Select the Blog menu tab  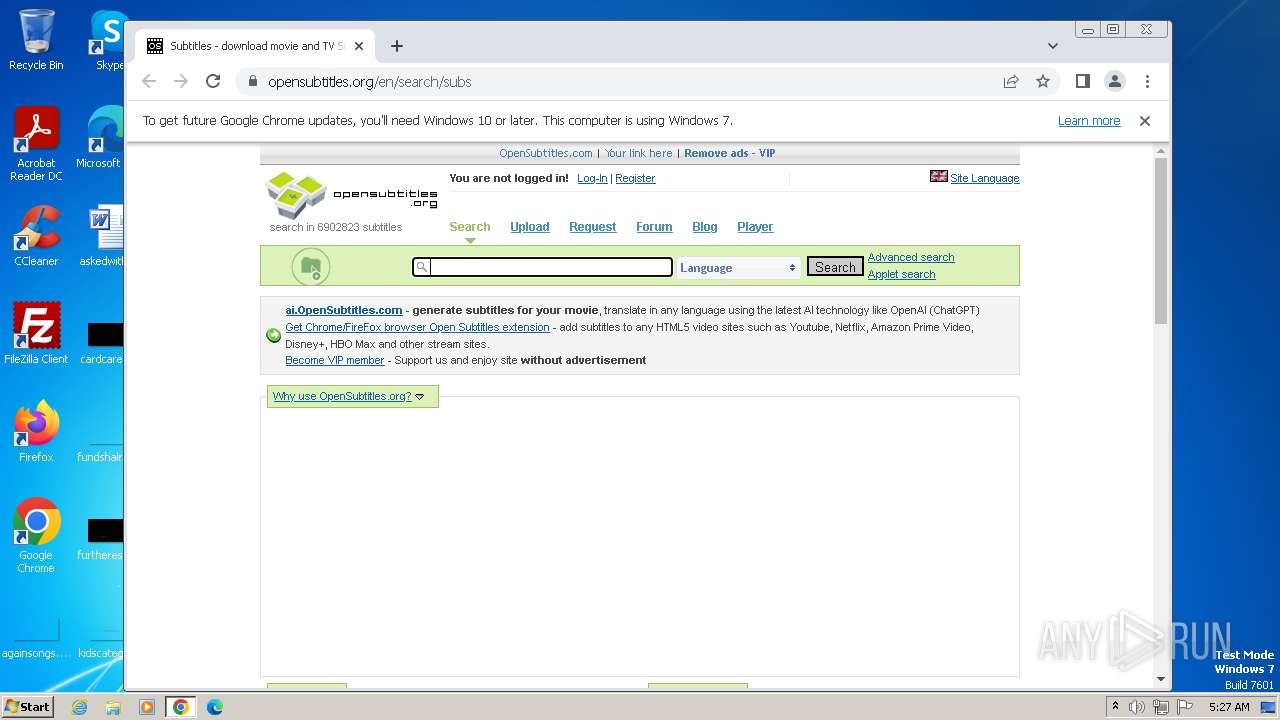pos(705,227)
